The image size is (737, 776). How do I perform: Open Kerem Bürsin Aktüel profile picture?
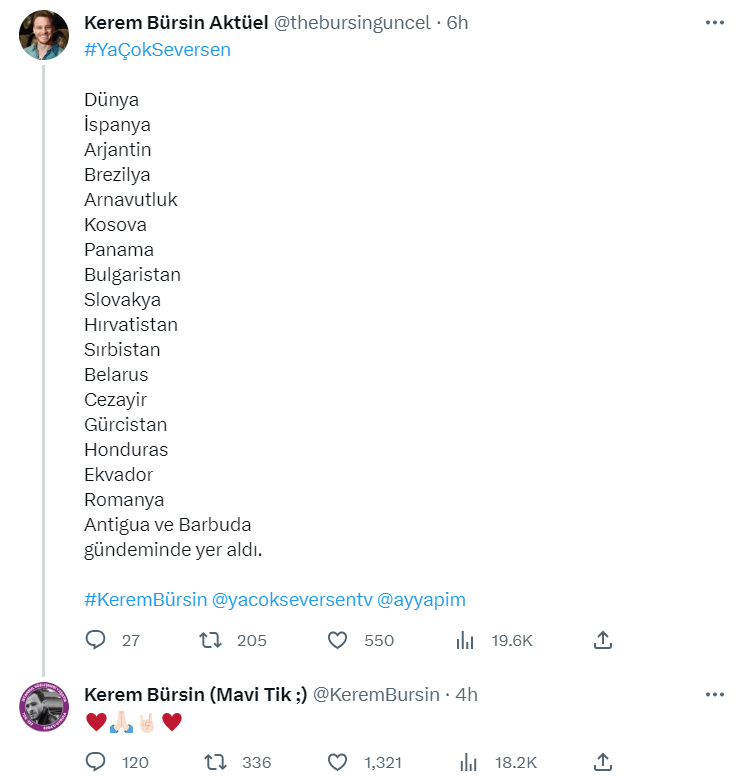click(44, 36)
